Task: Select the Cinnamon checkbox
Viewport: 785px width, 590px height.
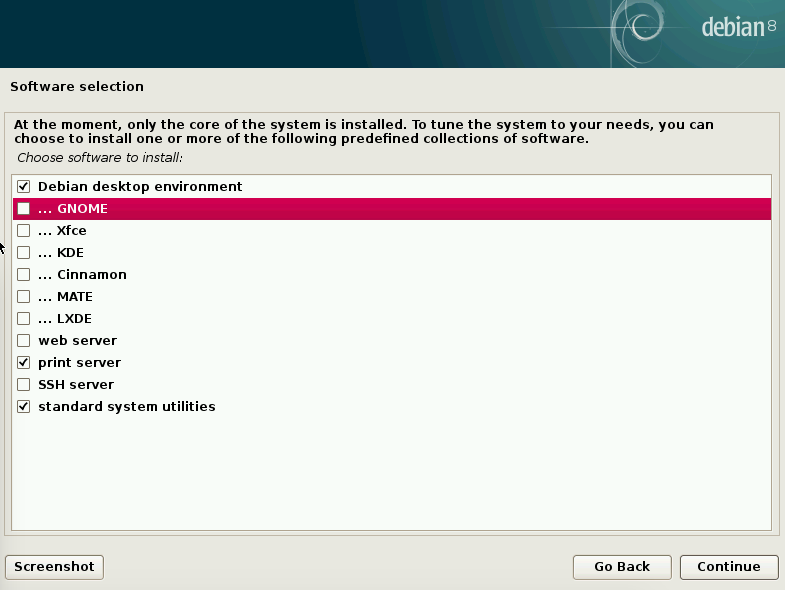Action: point(24,275)
